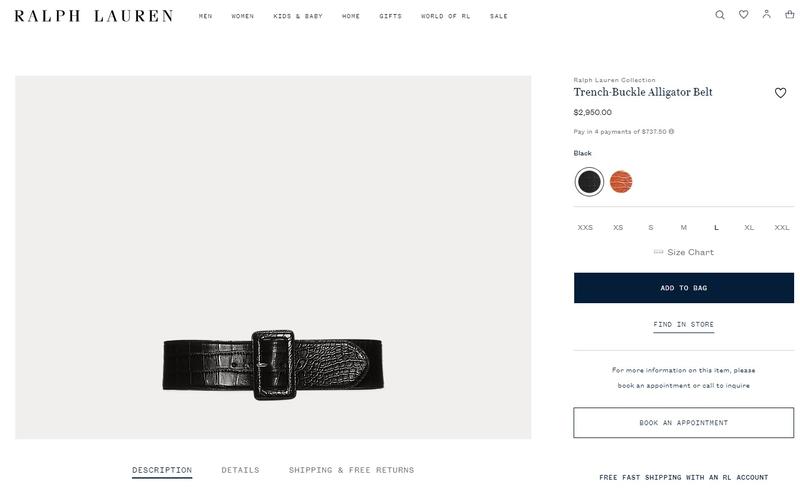Open the World of RL menu
This screenshot has height=492, width=800.
pyautogui.click(x=445, y=16)
